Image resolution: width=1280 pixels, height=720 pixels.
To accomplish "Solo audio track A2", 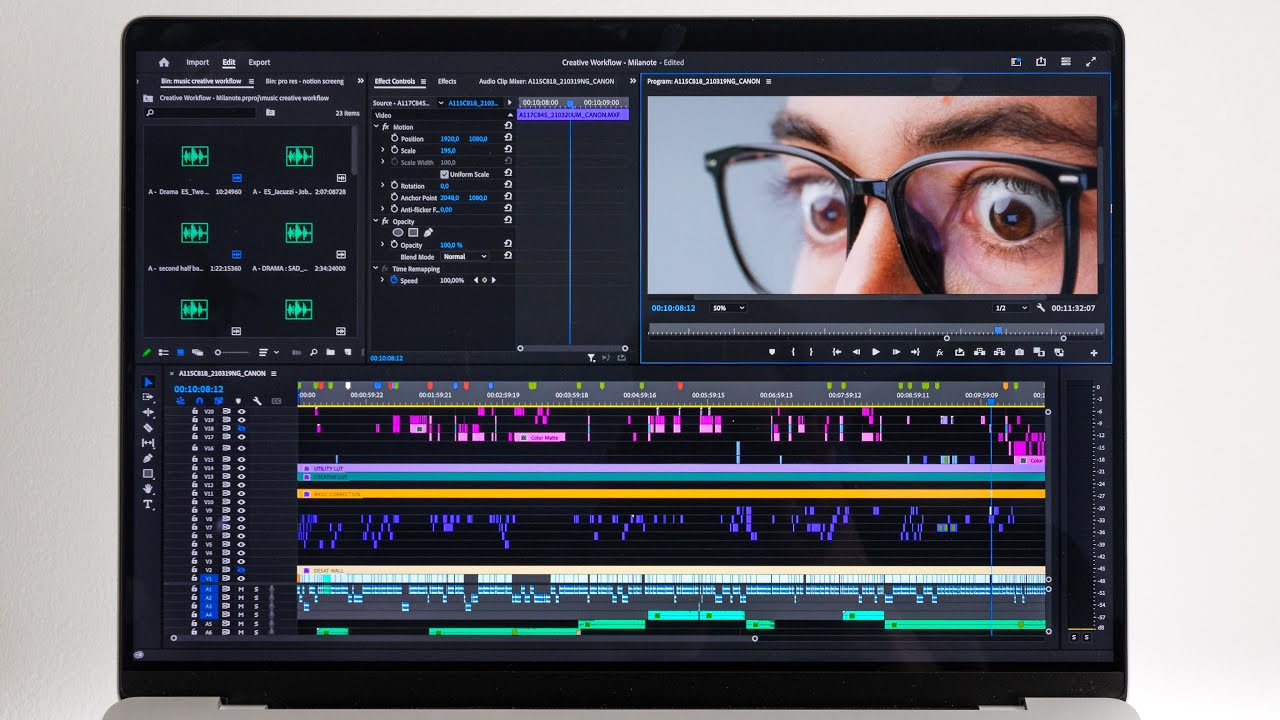I will [256, 598].
